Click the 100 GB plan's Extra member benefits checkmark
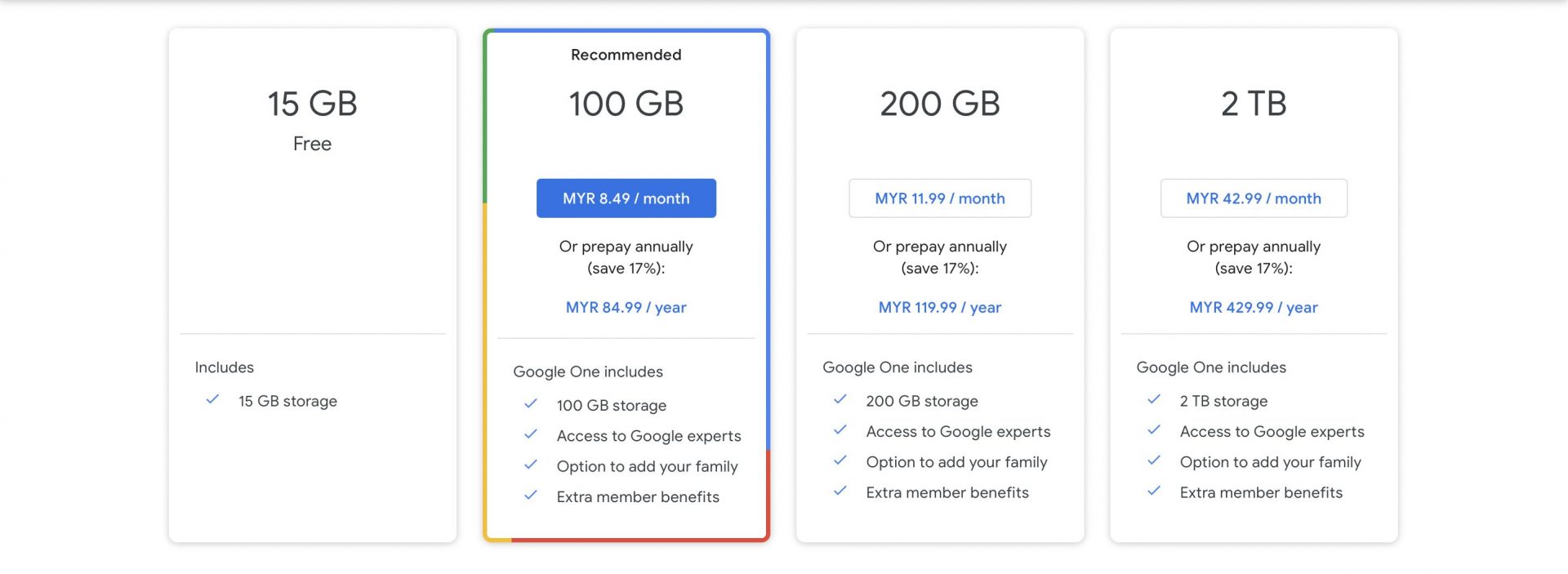 [x=531, y=496]
